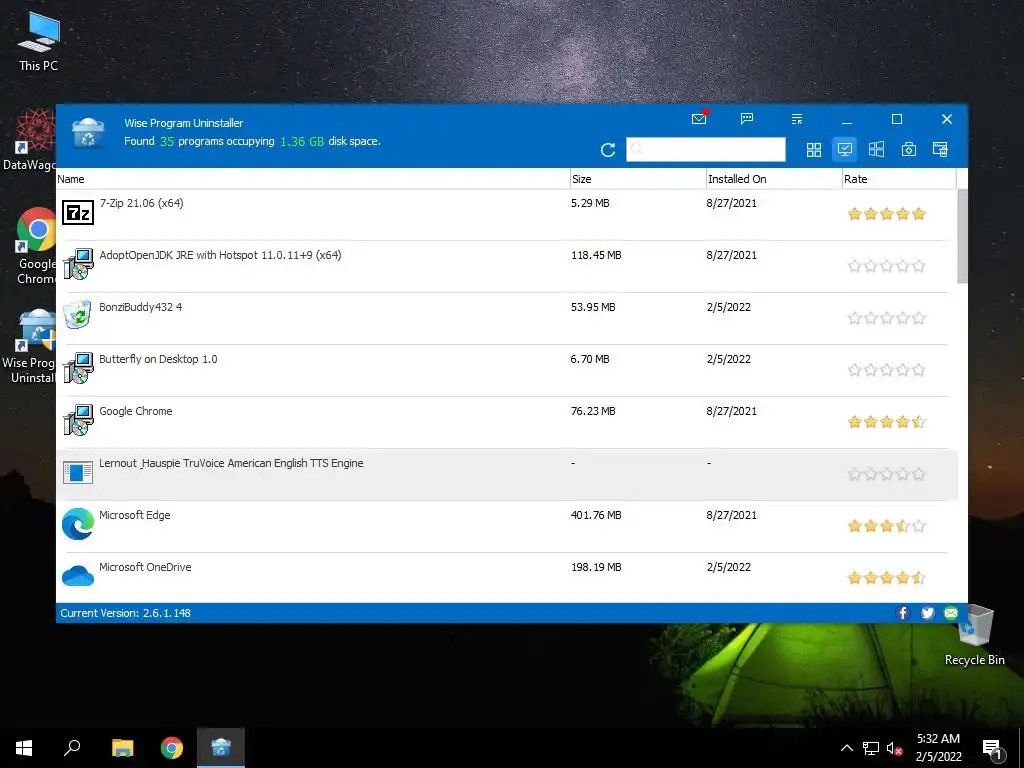Select Lernout Hauspie TruVoice TTS Engine entry

tap(507, 475)
